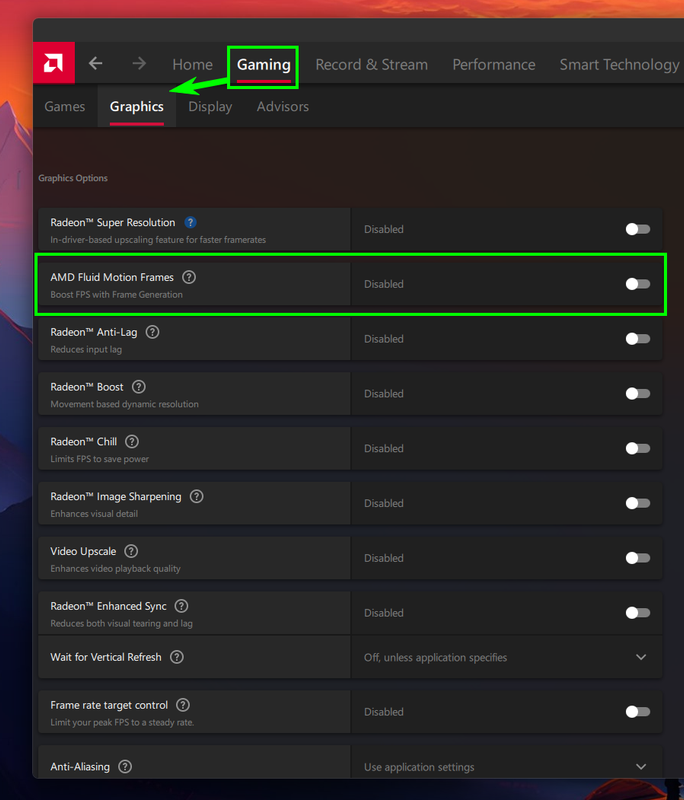The width and height of the screenshot is (684, 800).
Task: Click 'Limits FPS to save power' text
Action: tap(99, 459)
